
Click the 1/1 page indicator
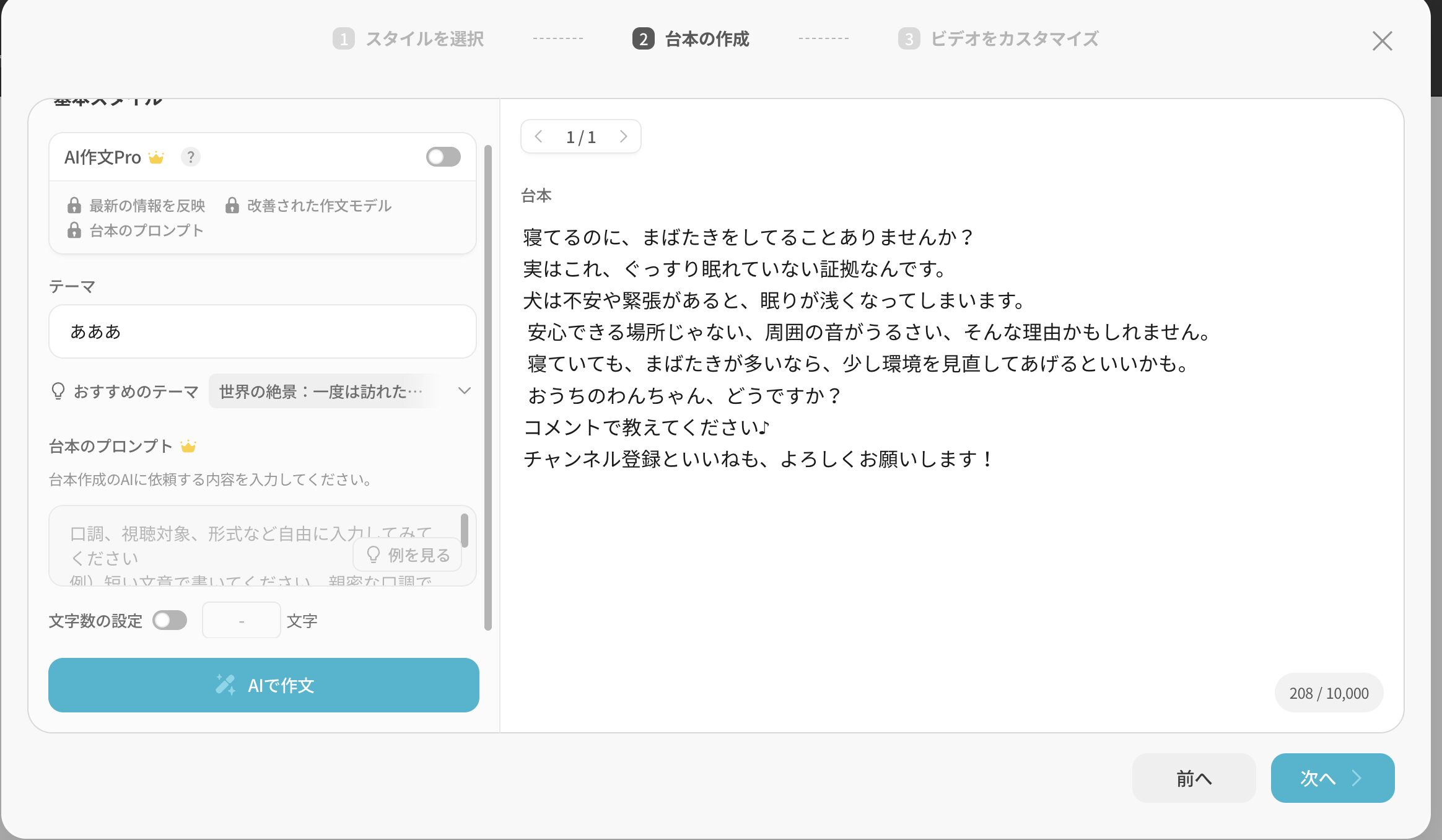click(581, 137)
